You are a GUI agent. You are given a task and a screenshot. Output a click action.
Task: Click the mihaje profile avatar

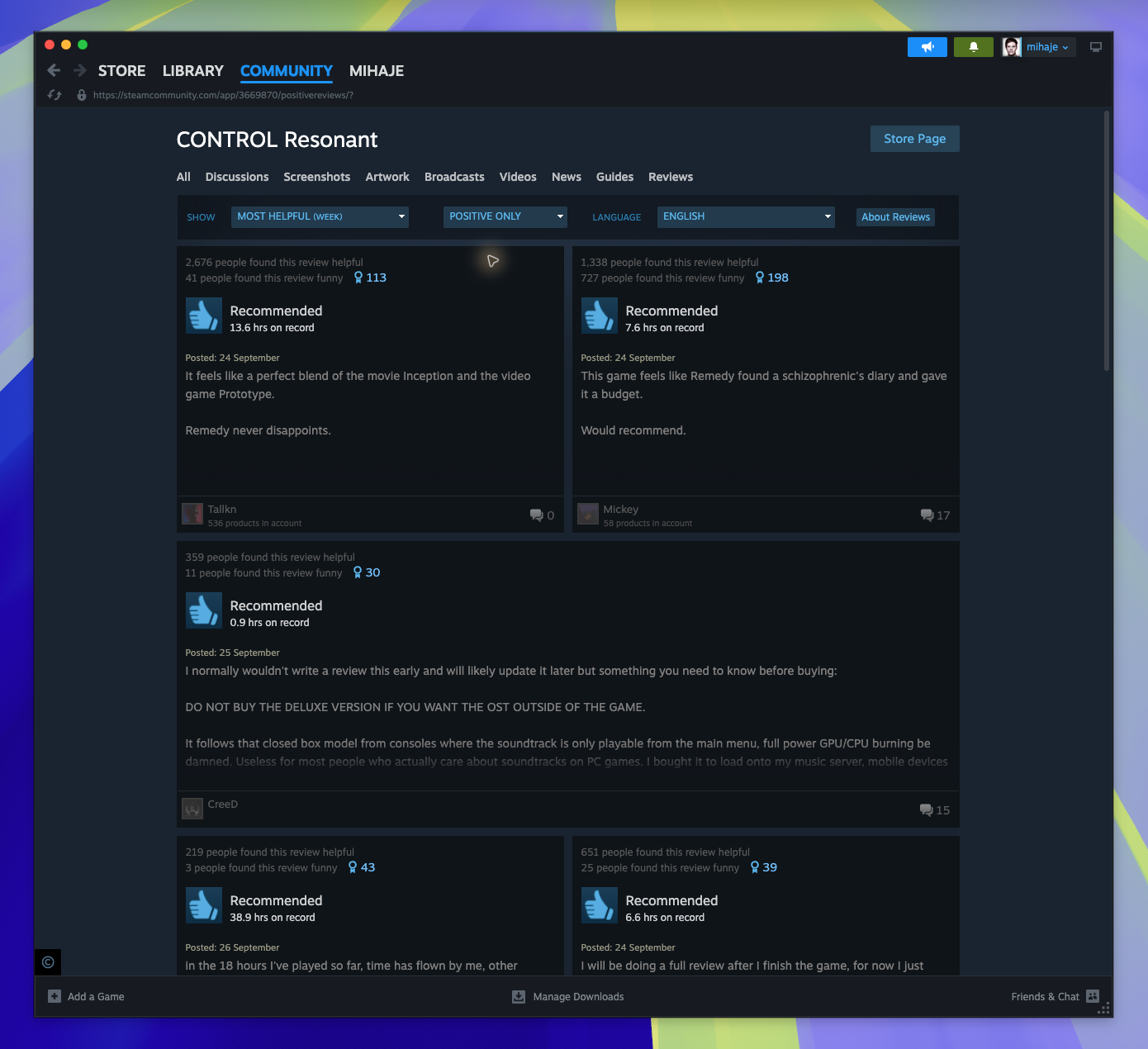pos(1012,47)
